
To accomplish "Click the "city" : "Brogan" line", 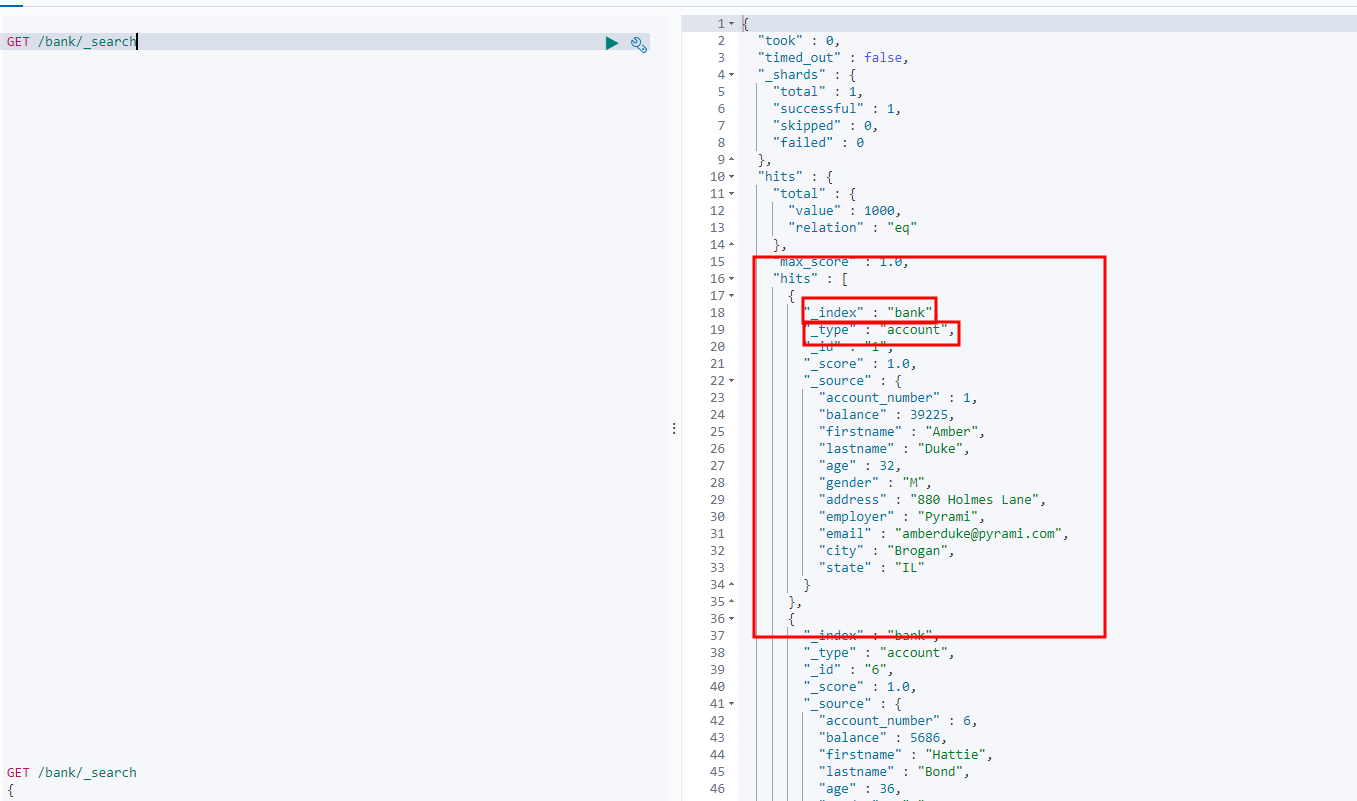I will (x=887, y=550).
